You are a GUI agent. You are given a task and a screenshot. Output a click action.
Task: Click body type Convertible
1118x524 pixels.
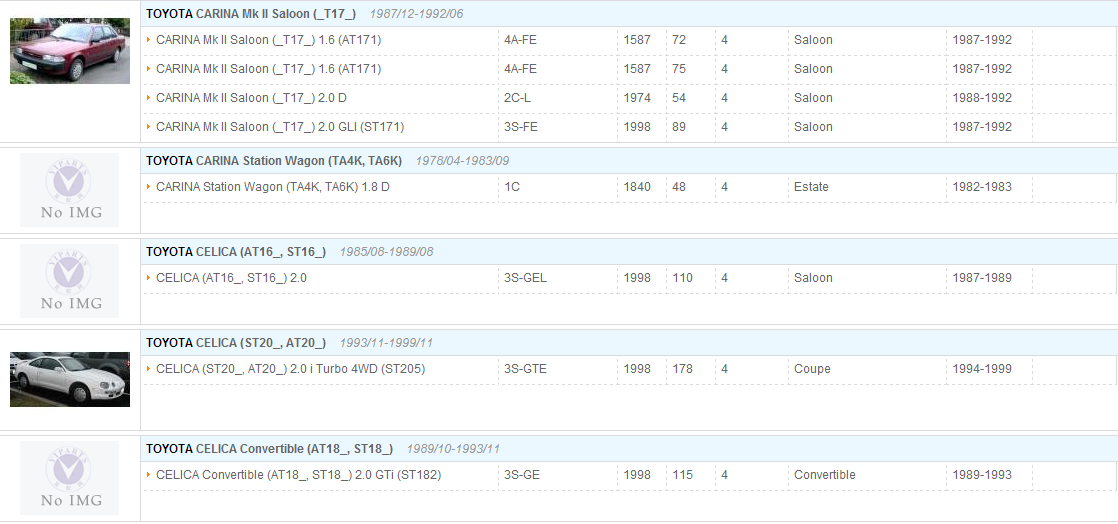pyautogui.click(x=825, y=475)
